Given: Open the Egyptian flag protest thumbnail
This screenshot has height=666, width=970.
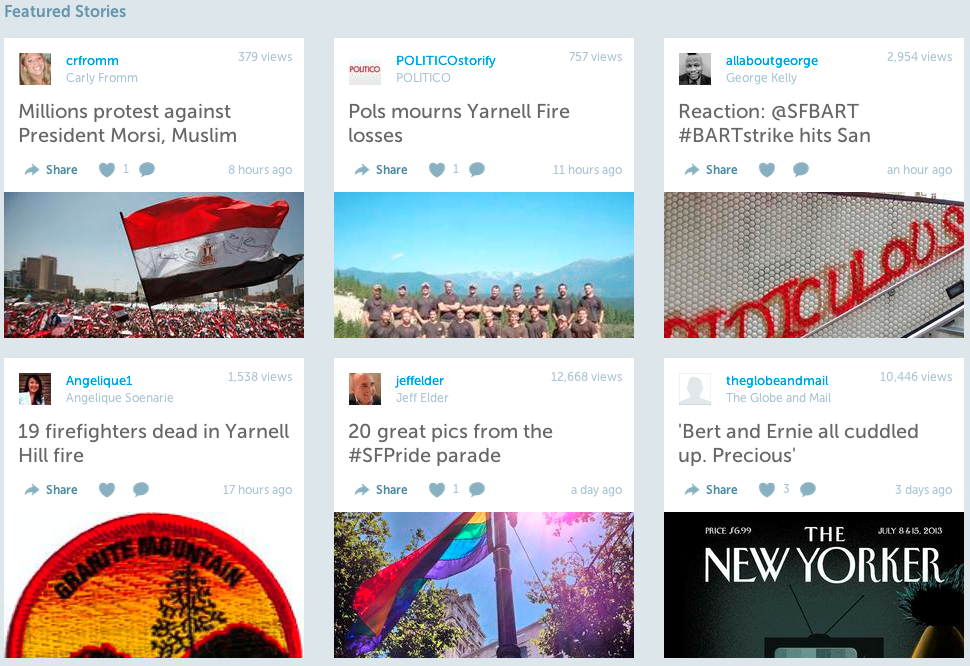Looking at the screenshot, I should pos(154,265).
